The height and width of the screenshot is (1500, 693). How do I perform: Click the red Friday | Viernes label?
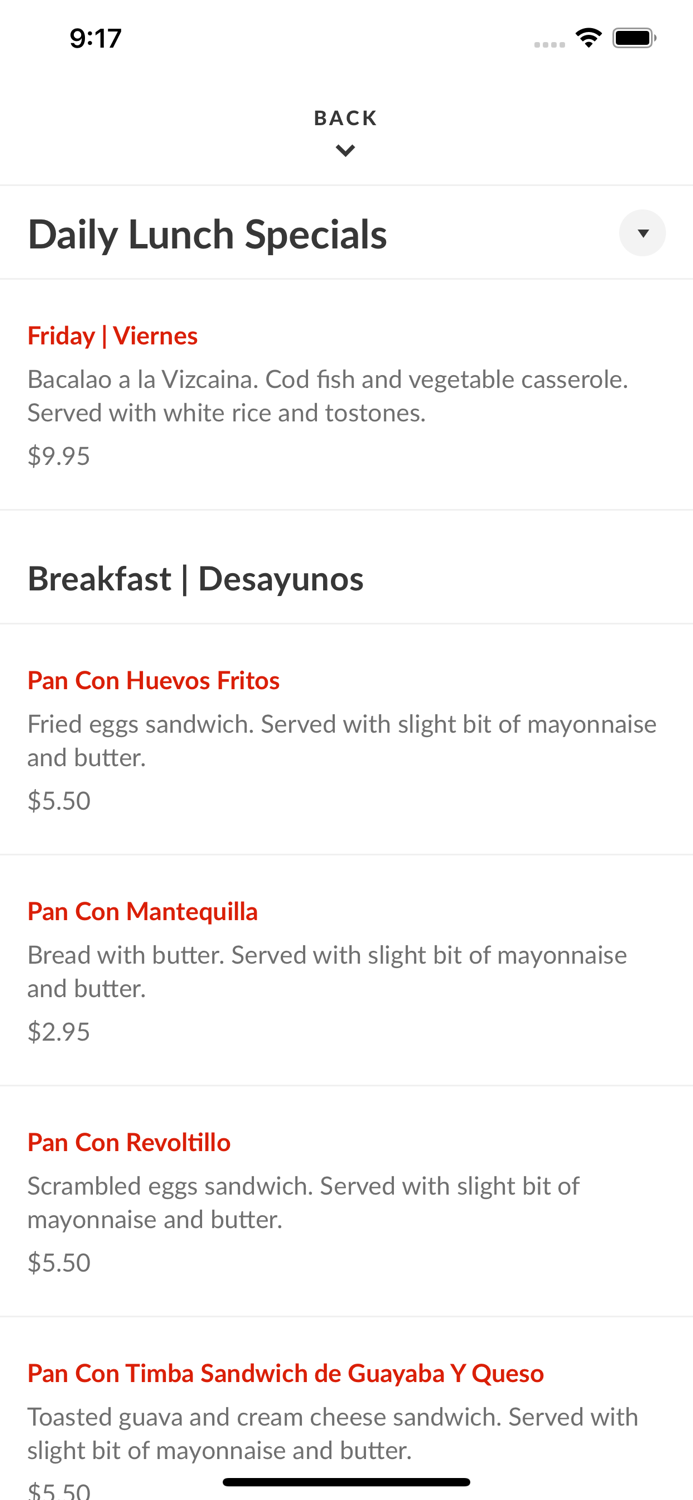point(112,336)
